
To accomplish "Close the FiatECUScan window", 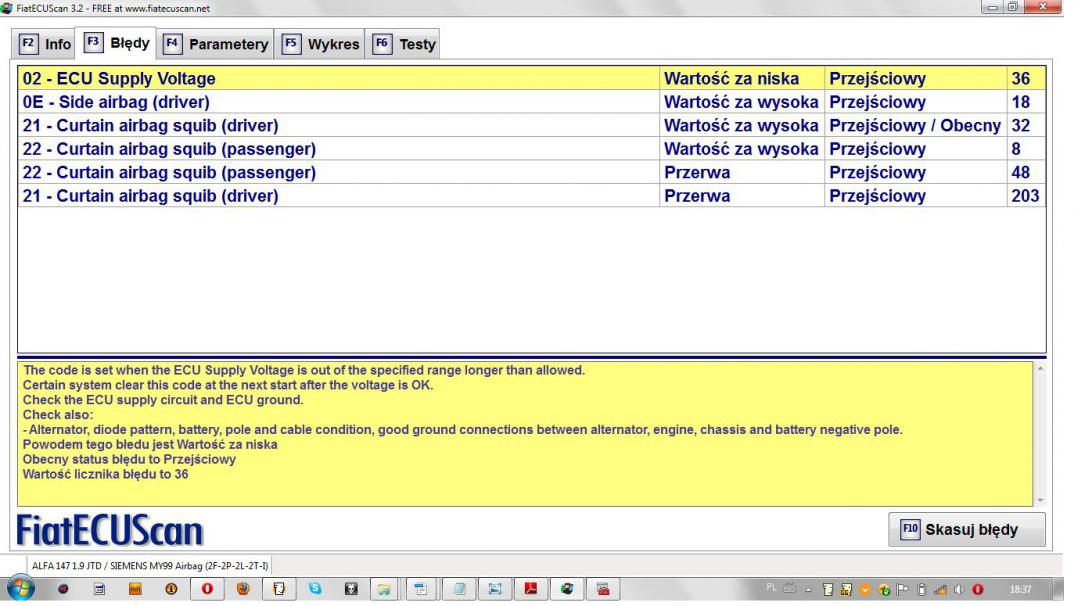I will tap(1042, 7).
